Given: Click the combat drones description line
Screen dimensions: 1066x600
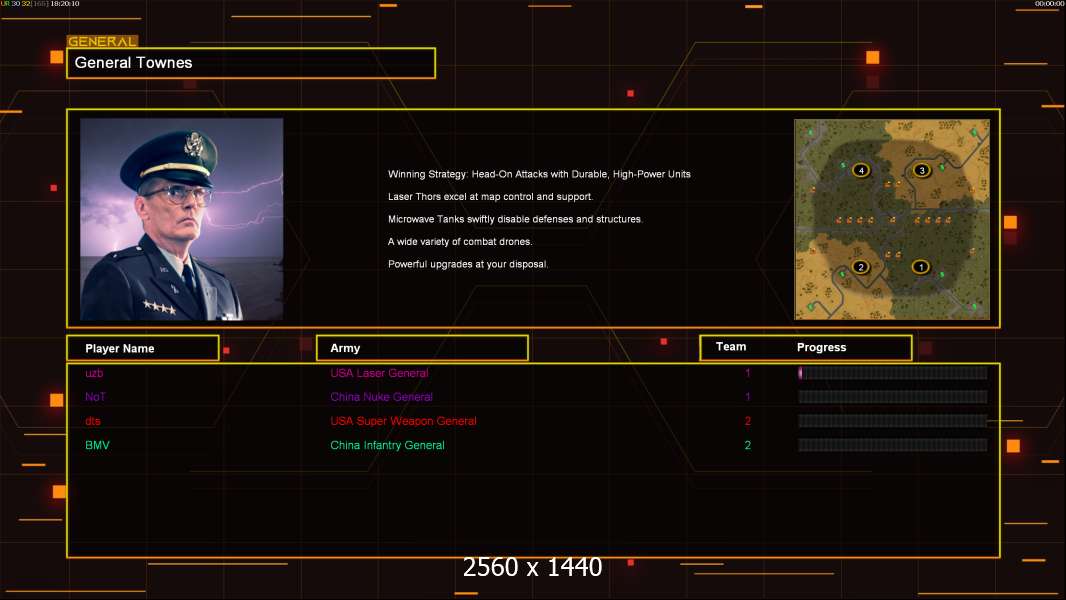Looking at the screenshot, I should 460,241.
